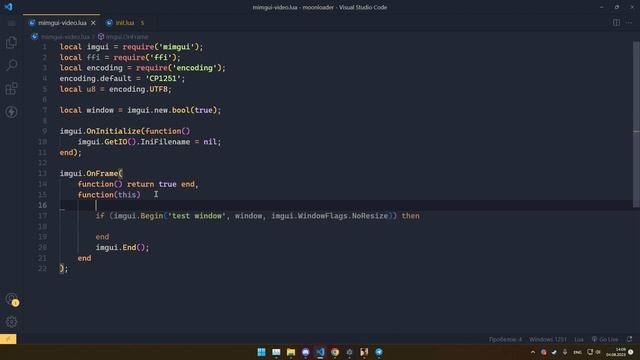Click 'test window' string on line 17

pos(197,216)
